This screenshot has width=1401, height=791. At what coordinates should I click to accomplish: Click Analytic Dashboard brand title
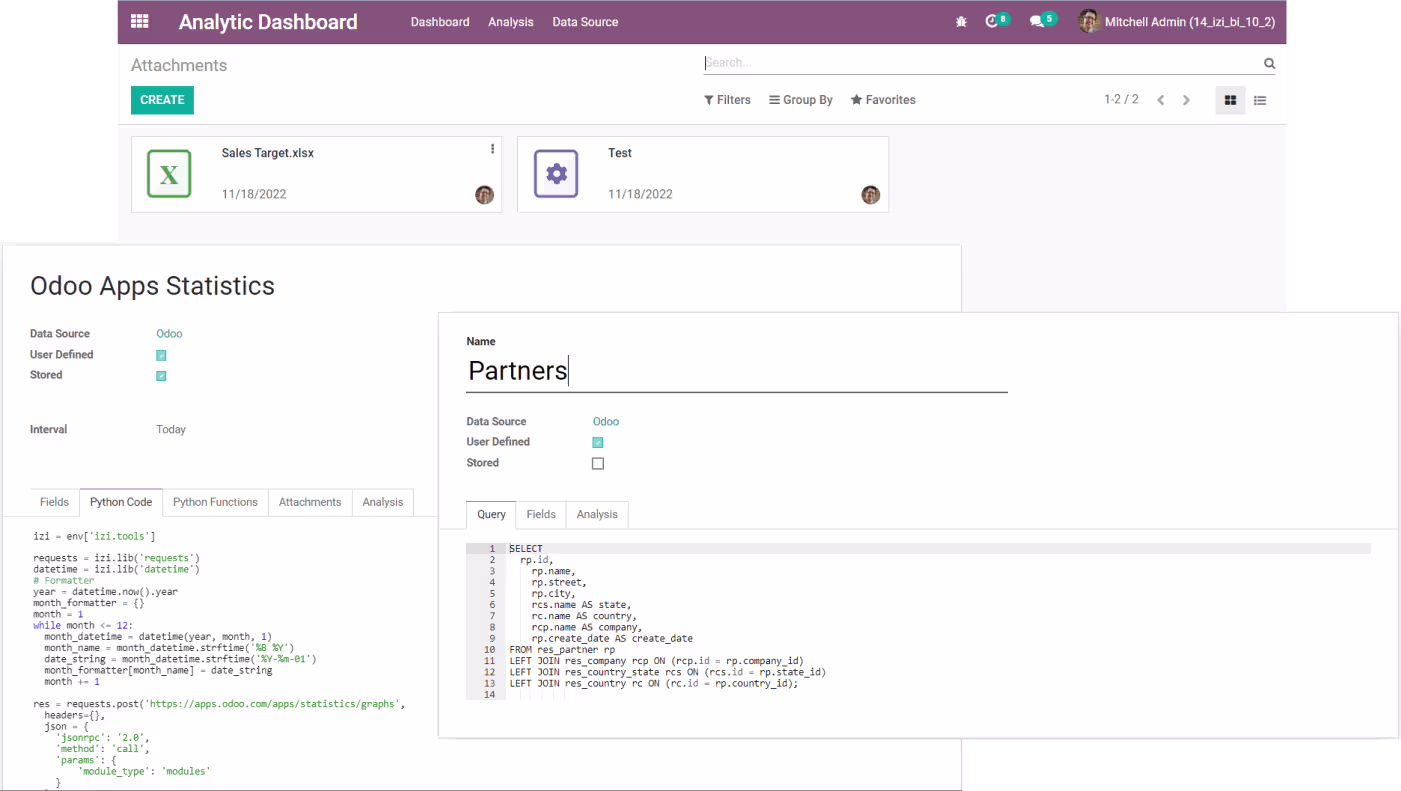click(268, 22)
